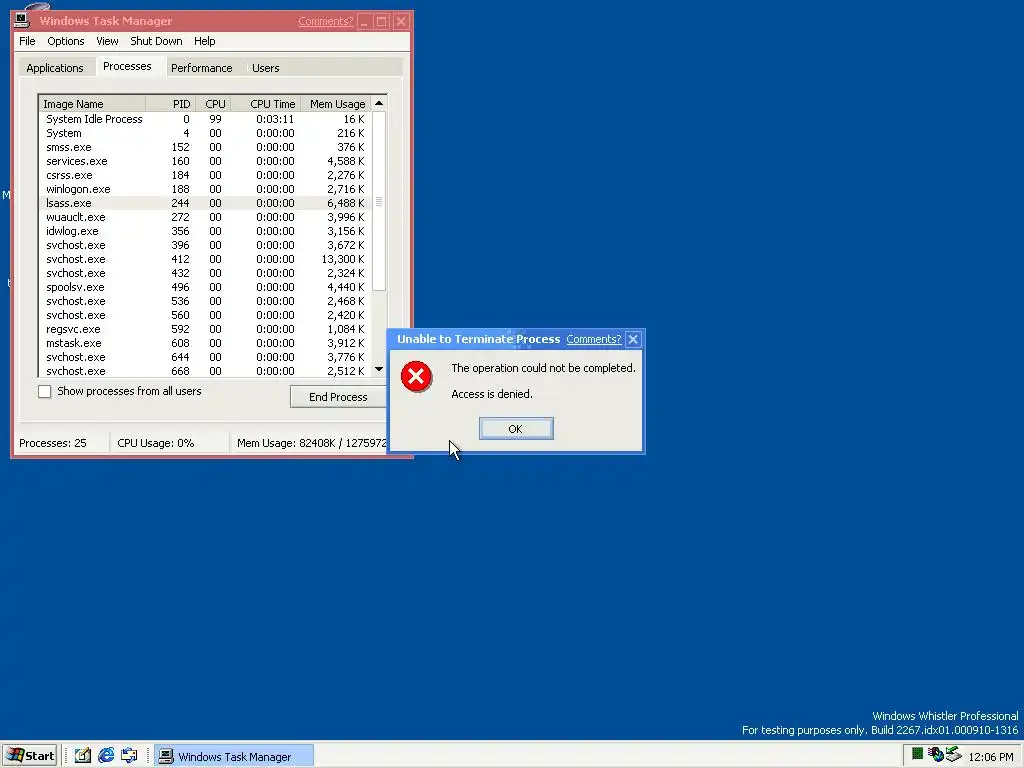This screenshot has height=768, width=1024.
Task: Select the Processes tab
Action: coord(127,66)
